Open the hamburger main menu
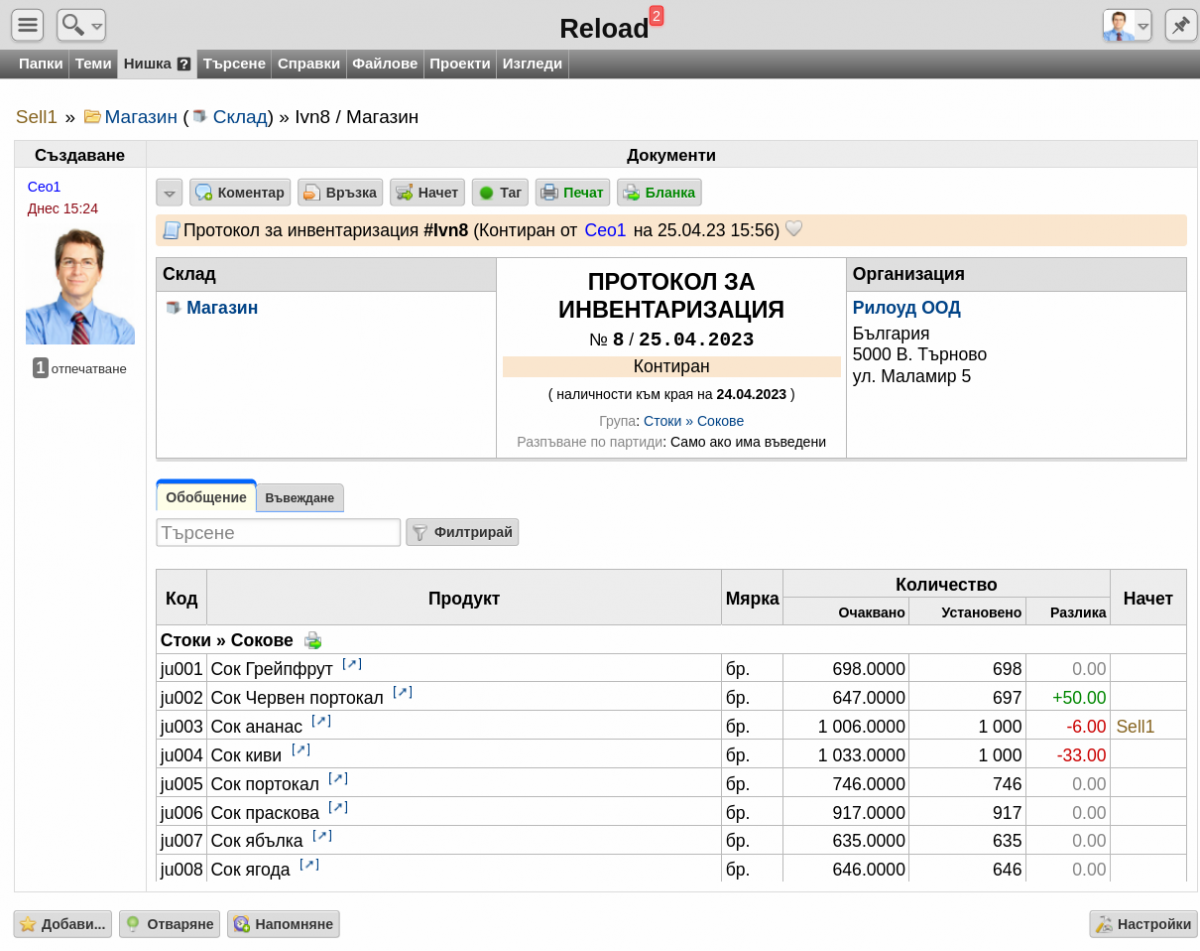The width and height of the screenshot is (1200, 951). click(x=27, y=25)
